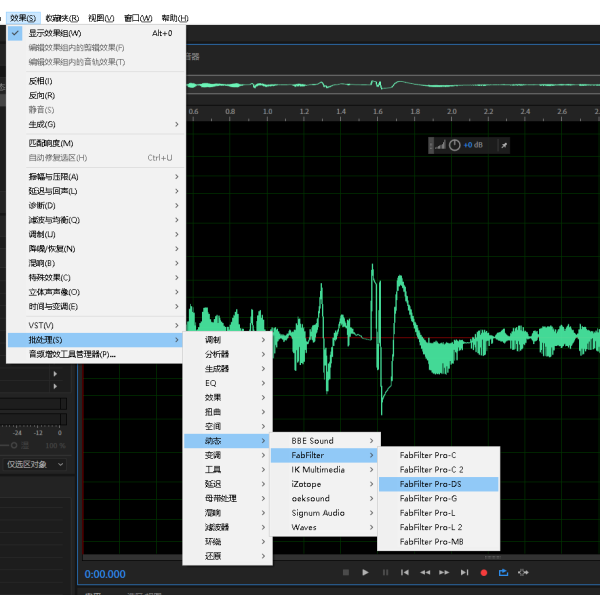The width and height of the screenshot is (600, 595).
Task: Adjust the +0 dB volume knob
Action: point(455,145)
